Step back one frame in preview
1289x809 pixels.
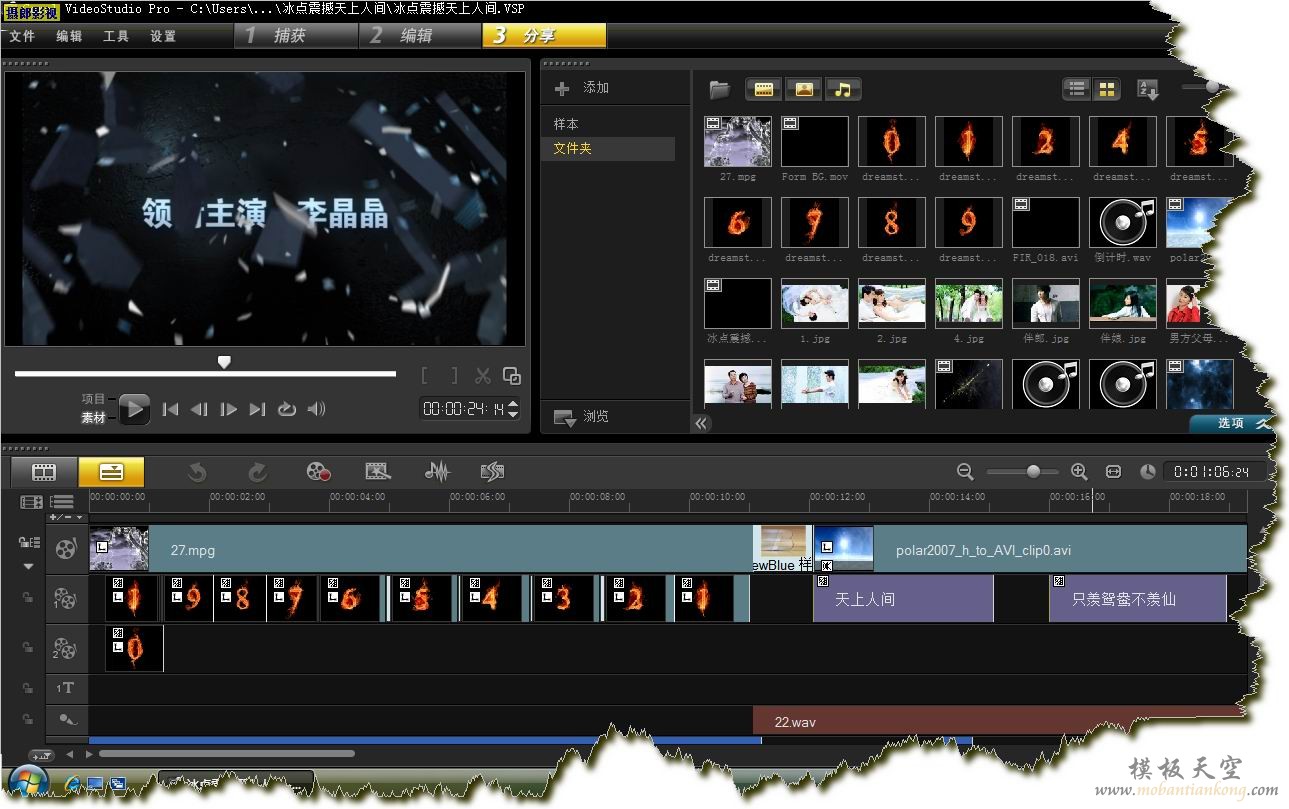click(199, 409)
